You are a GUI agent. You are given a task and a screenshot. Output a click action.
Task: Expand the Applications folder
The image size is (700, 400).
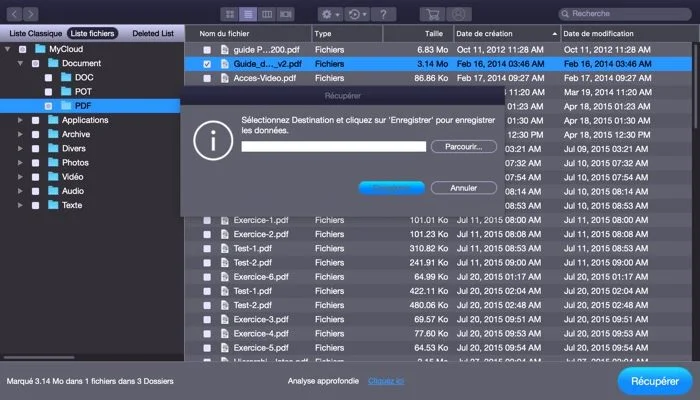pos(21,120)
